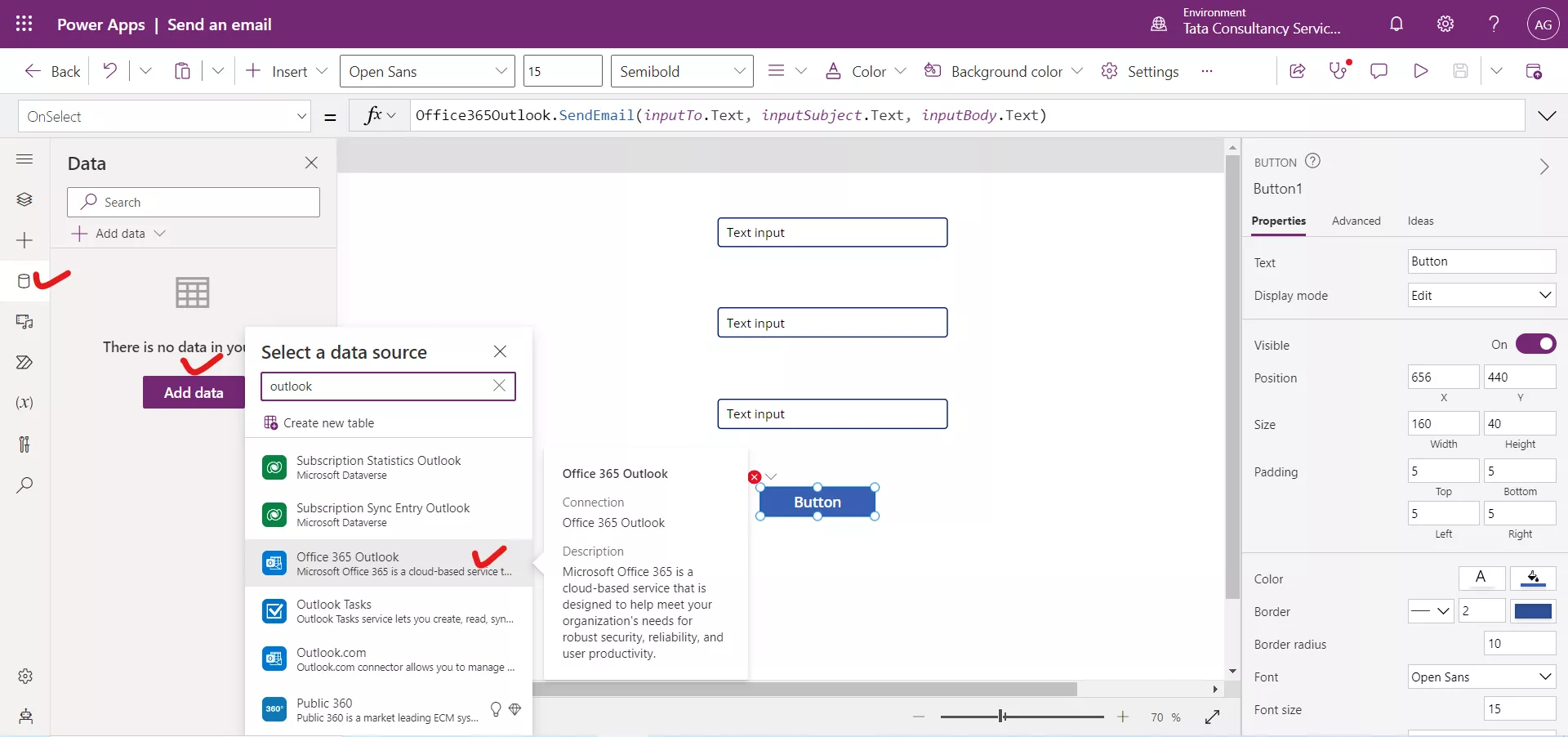Open the App checker stethoscope icon

pyautogui.click(x=1339, y=71)
